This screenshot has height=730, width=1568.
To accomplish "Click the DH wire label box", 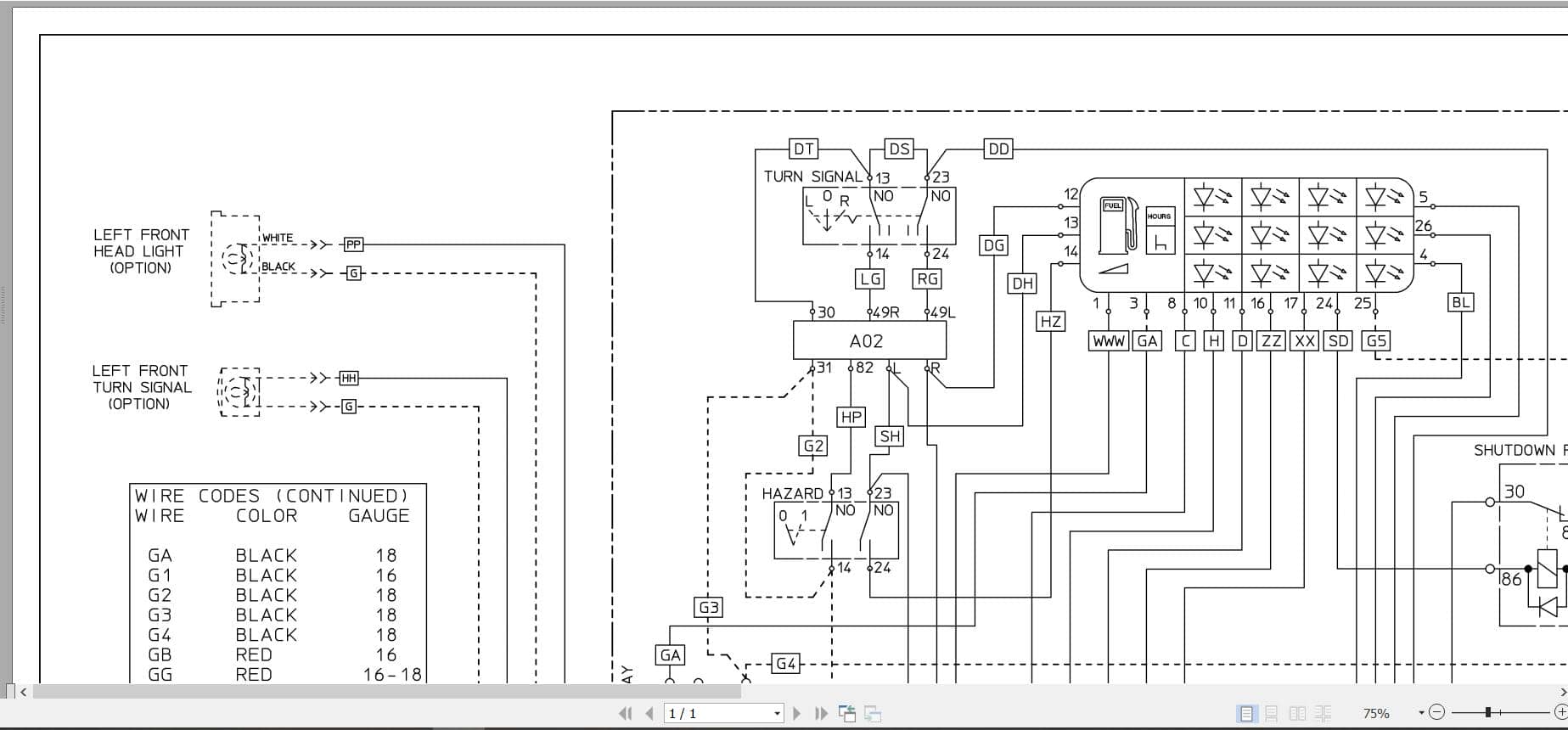I will (1022, 284).
